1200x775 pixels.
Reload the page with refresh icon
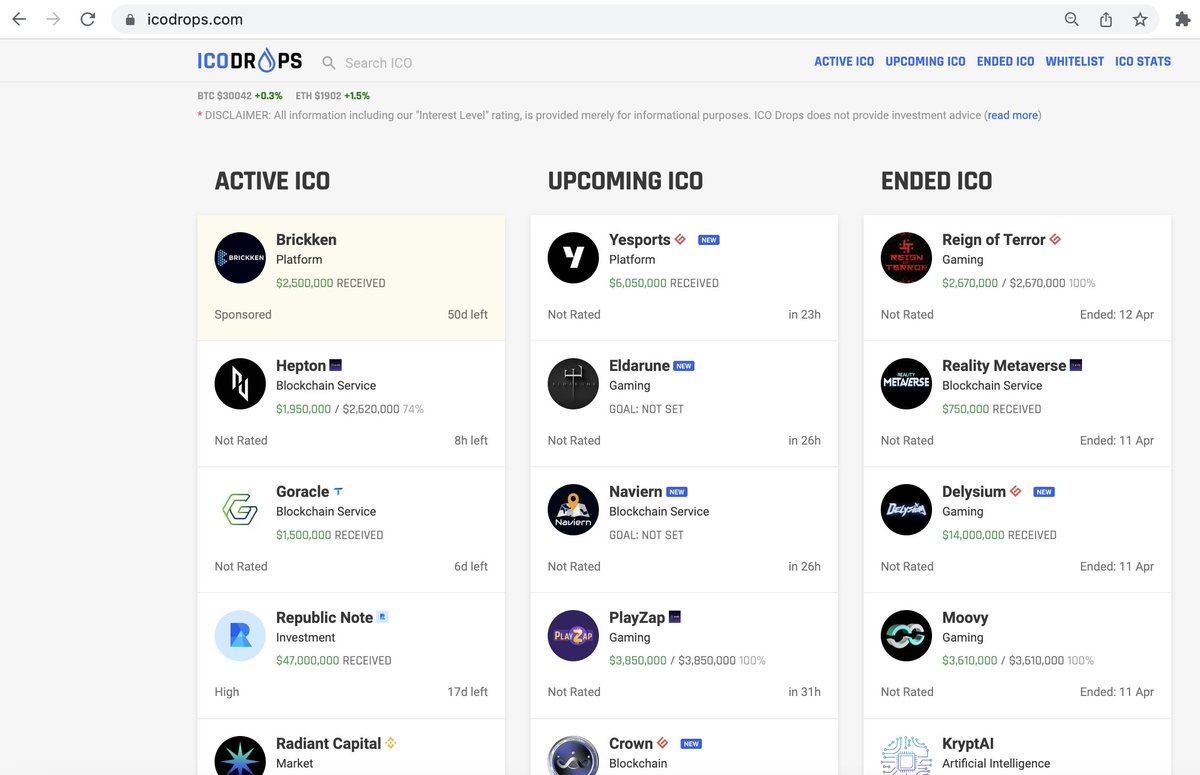pos(88,19)
